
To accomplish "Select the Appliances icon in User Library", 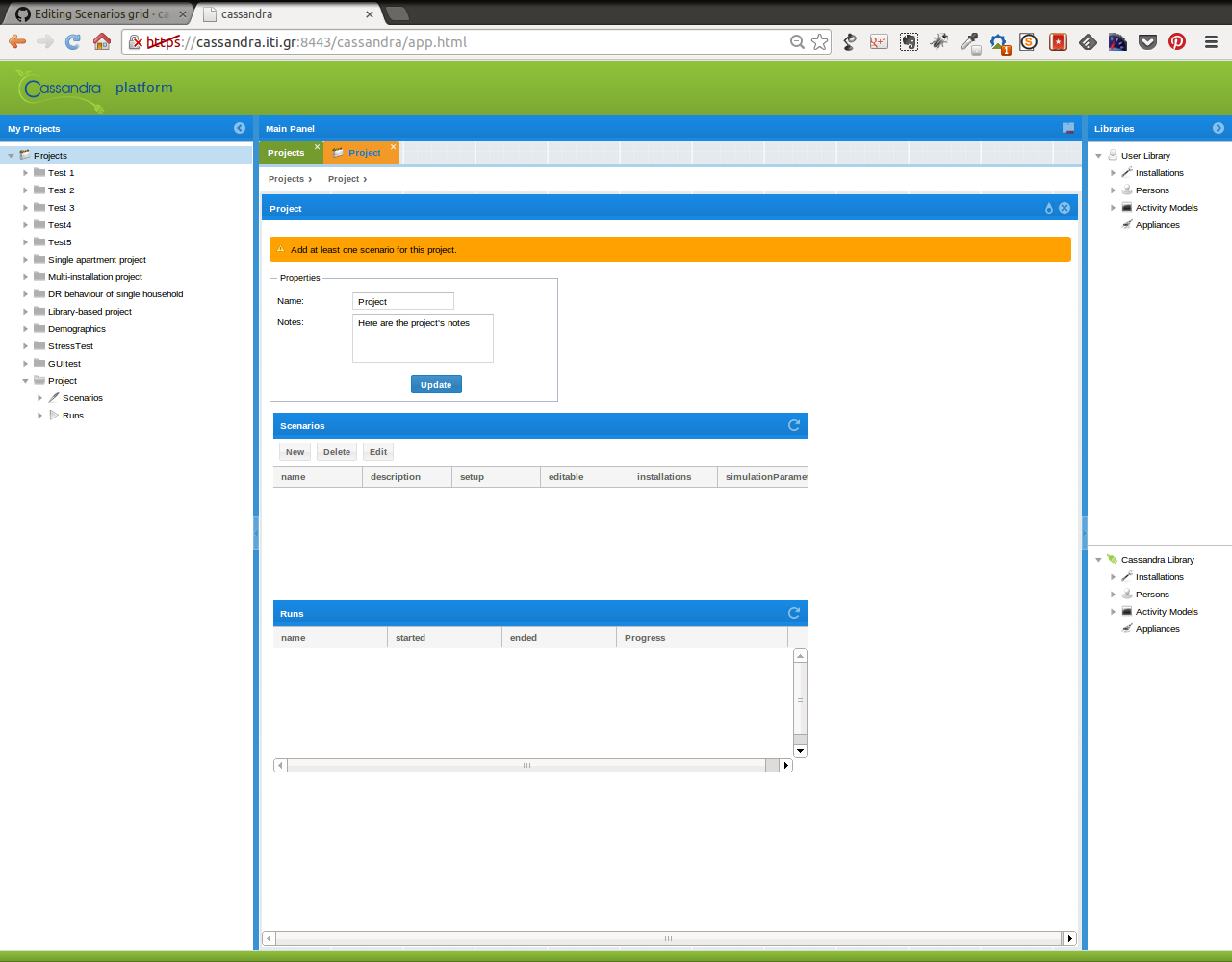I will (1126, 224).
